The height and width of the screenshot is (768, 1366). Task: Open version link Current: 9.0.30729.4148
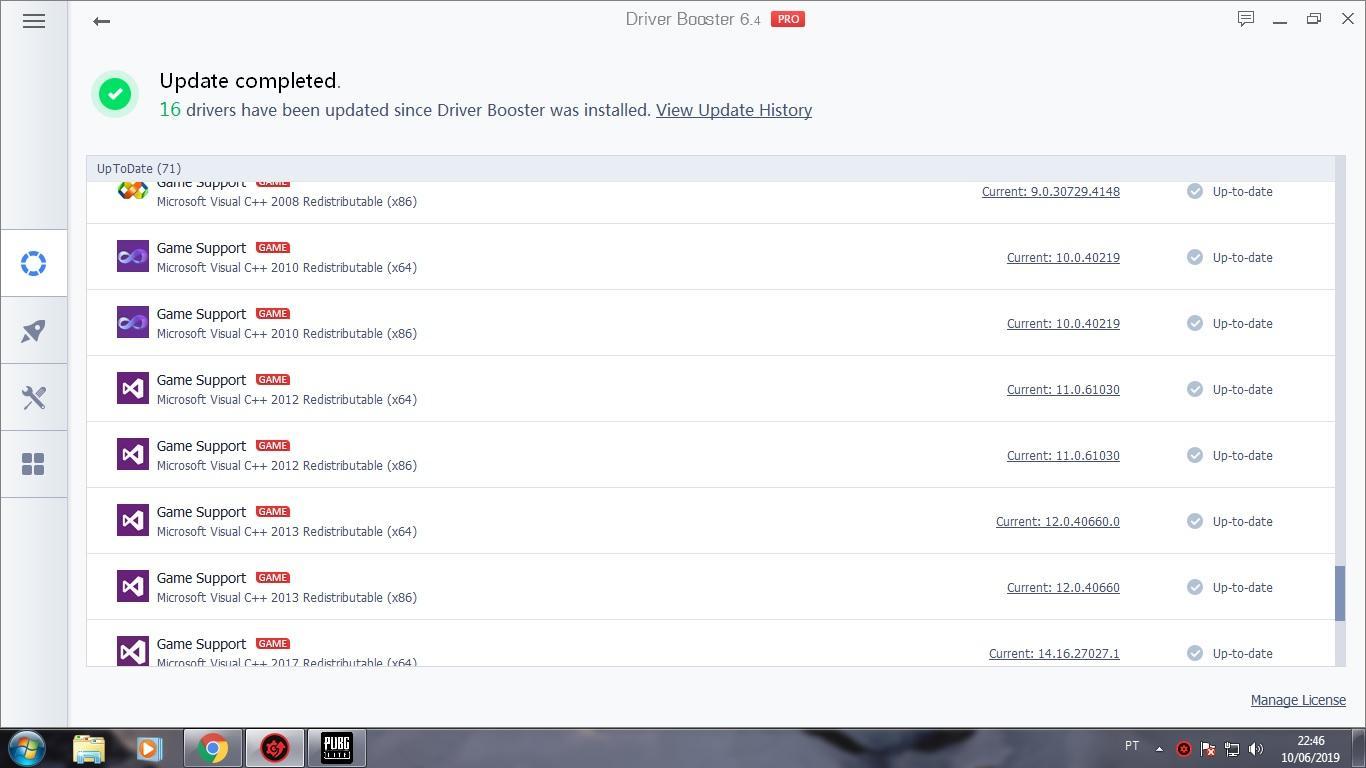tap(1051, 191)
